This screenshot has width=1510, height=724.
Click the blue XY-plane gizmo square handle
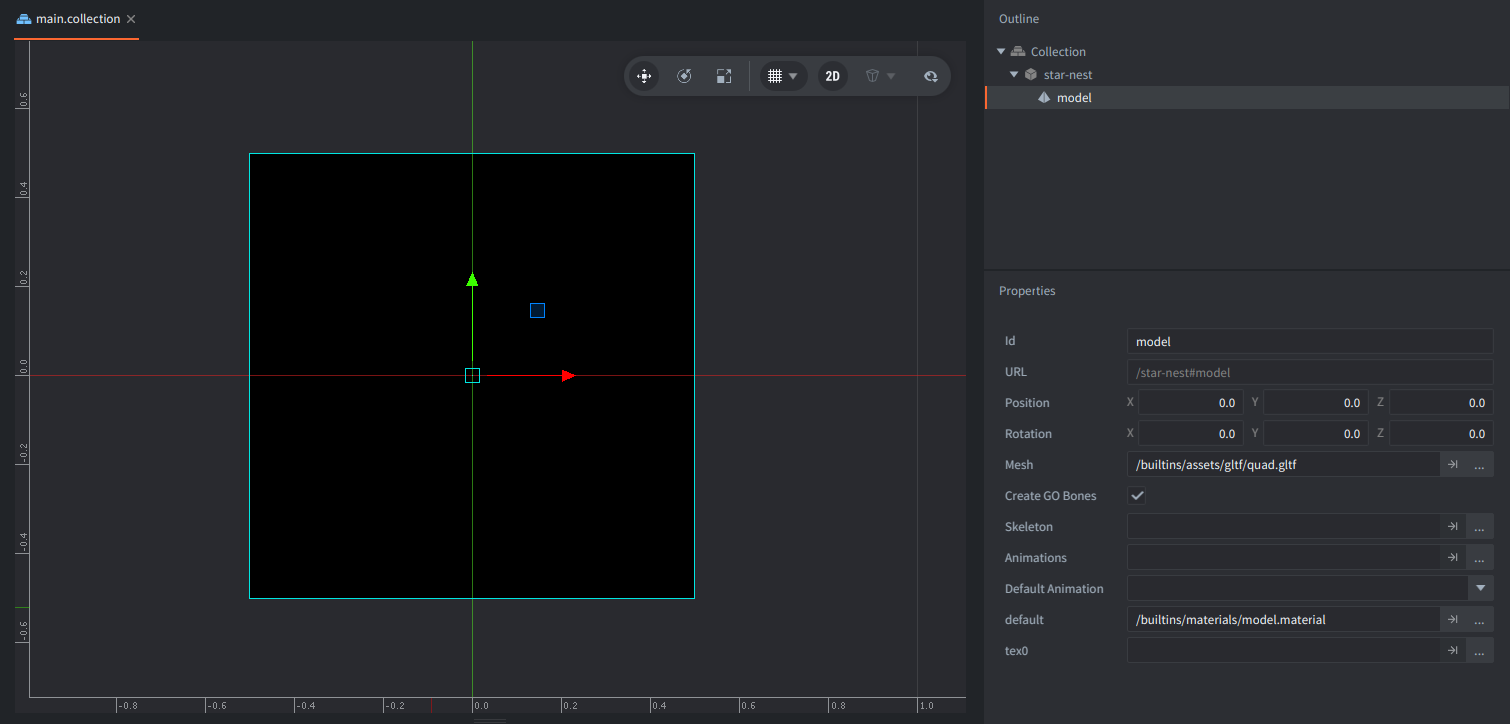pos(537,311)
